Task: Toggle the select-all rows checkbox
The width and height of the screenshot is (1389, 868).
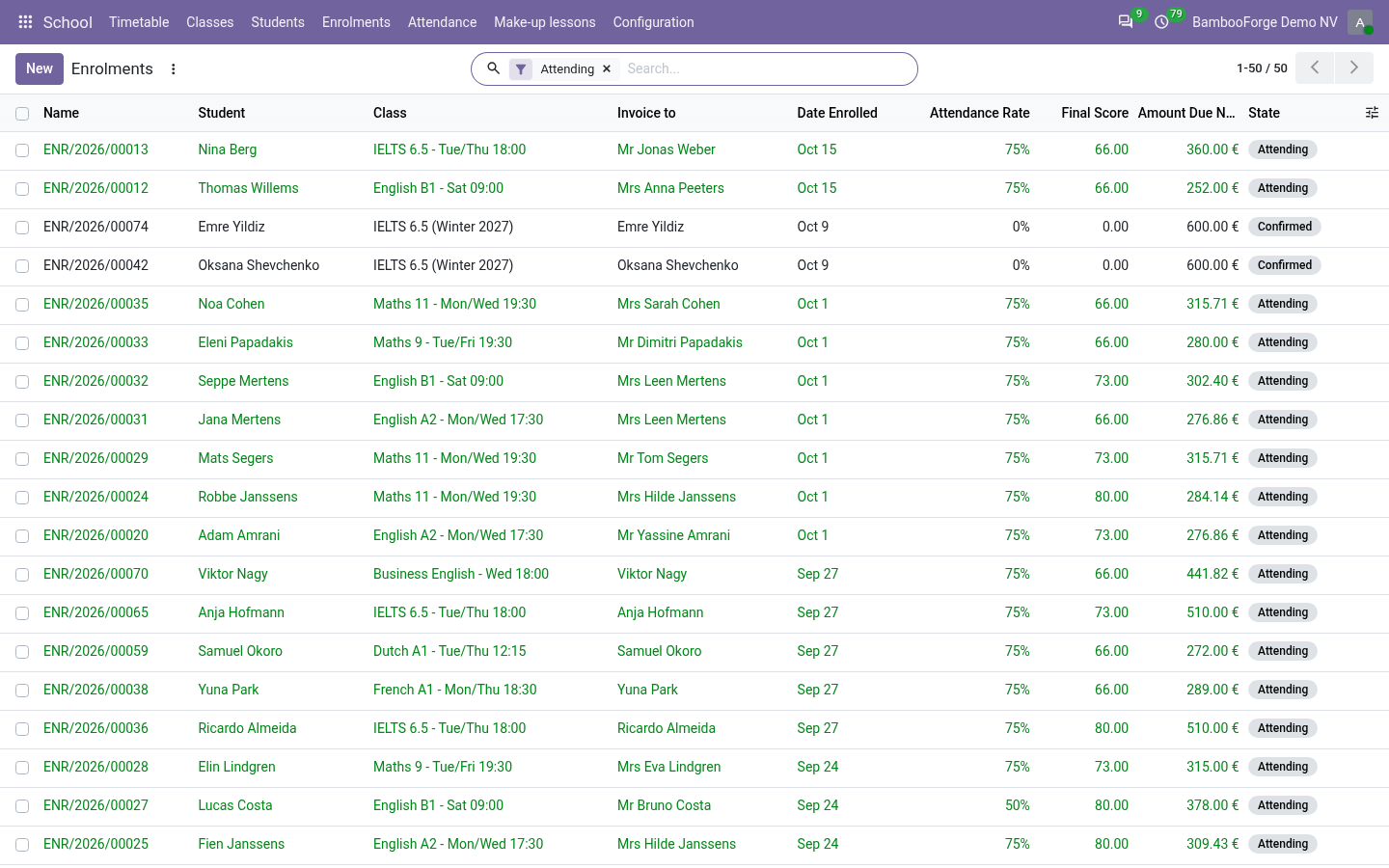Action: (22, 114)
